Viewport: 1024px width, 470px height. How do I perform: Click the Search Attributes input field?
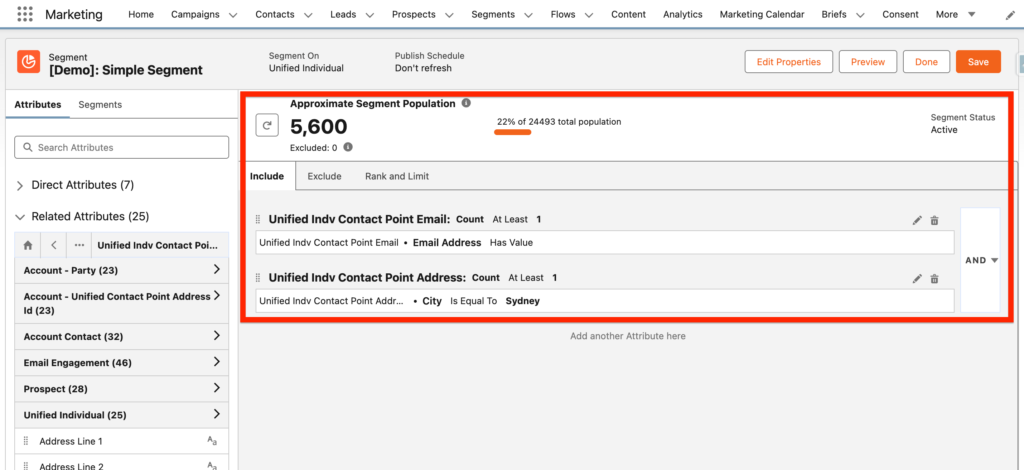(x=121, y=147)
